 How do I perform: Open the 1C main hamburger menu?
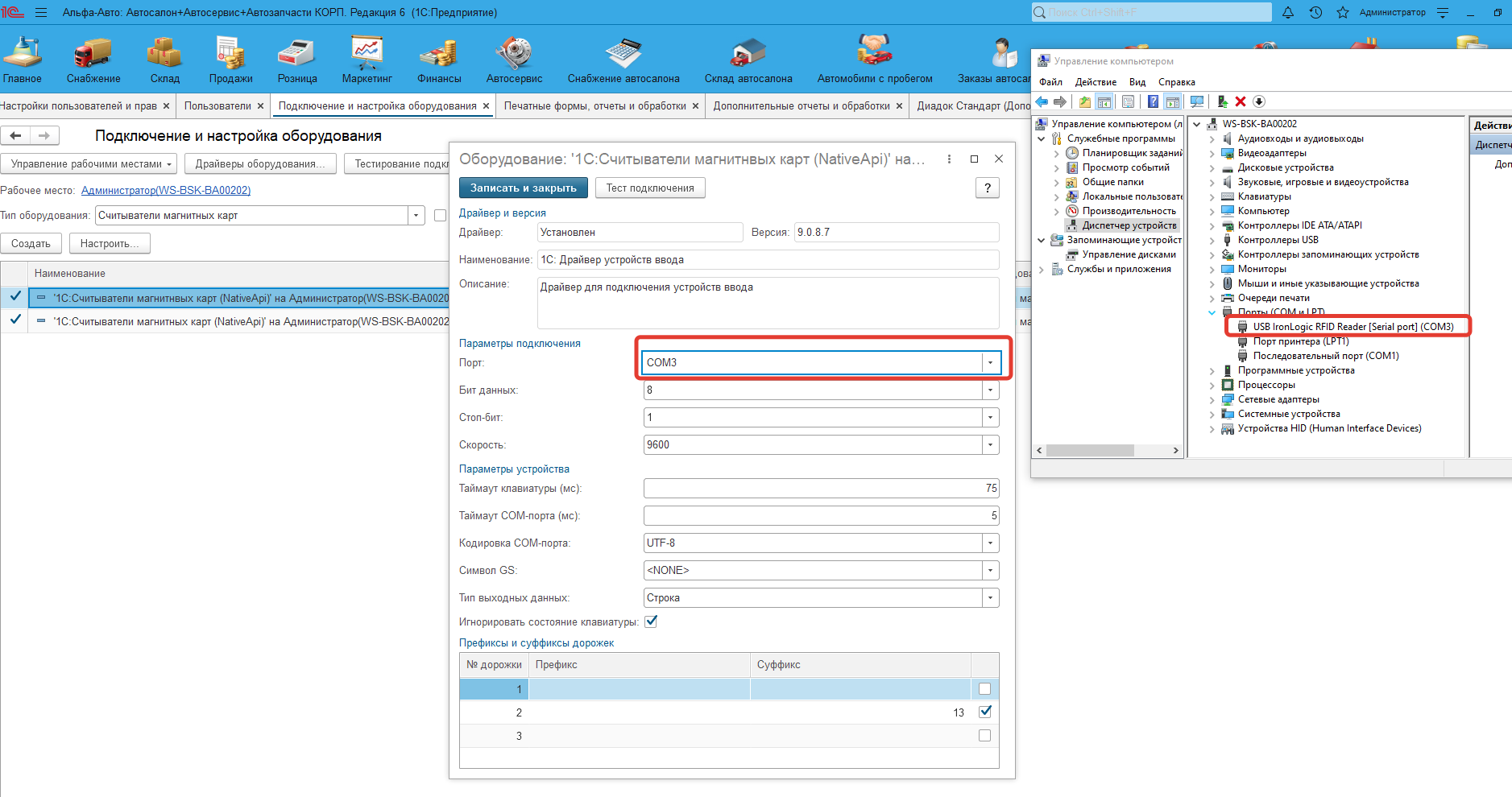tap(41, 13)
